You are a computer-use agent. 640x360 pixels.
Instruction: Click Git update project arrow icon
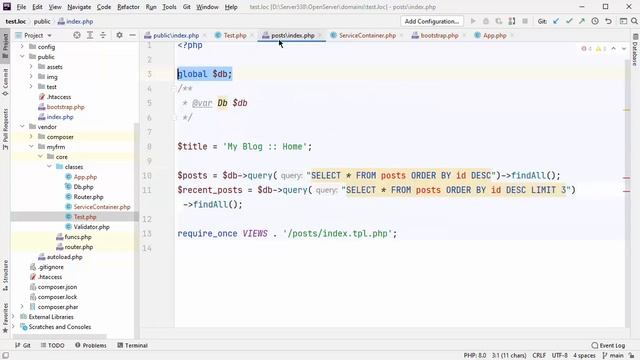tap(556, 21)
